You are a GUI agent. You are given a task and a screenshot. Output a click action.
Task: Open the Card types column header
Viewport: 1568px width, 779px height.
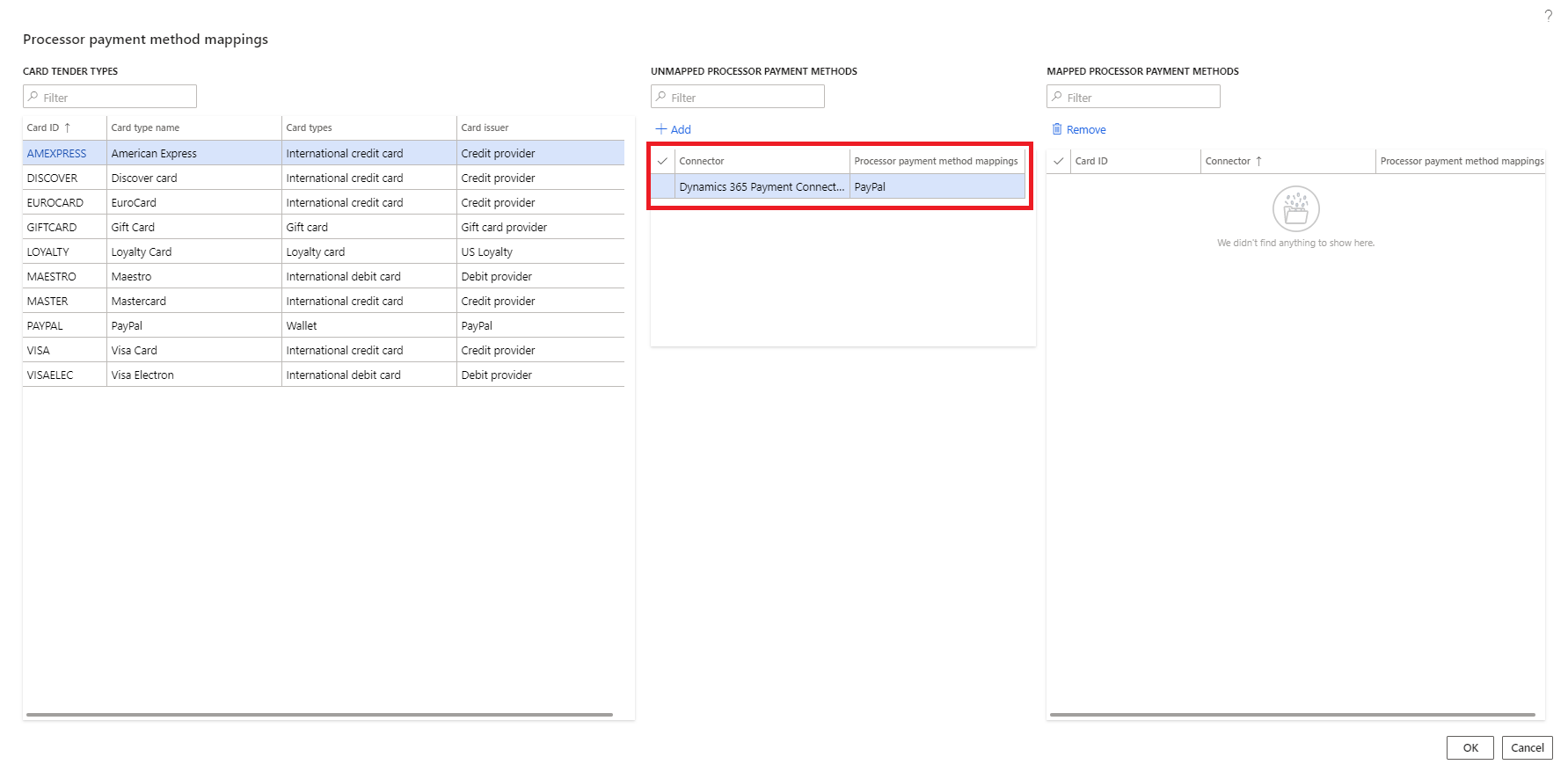point(368,127)
